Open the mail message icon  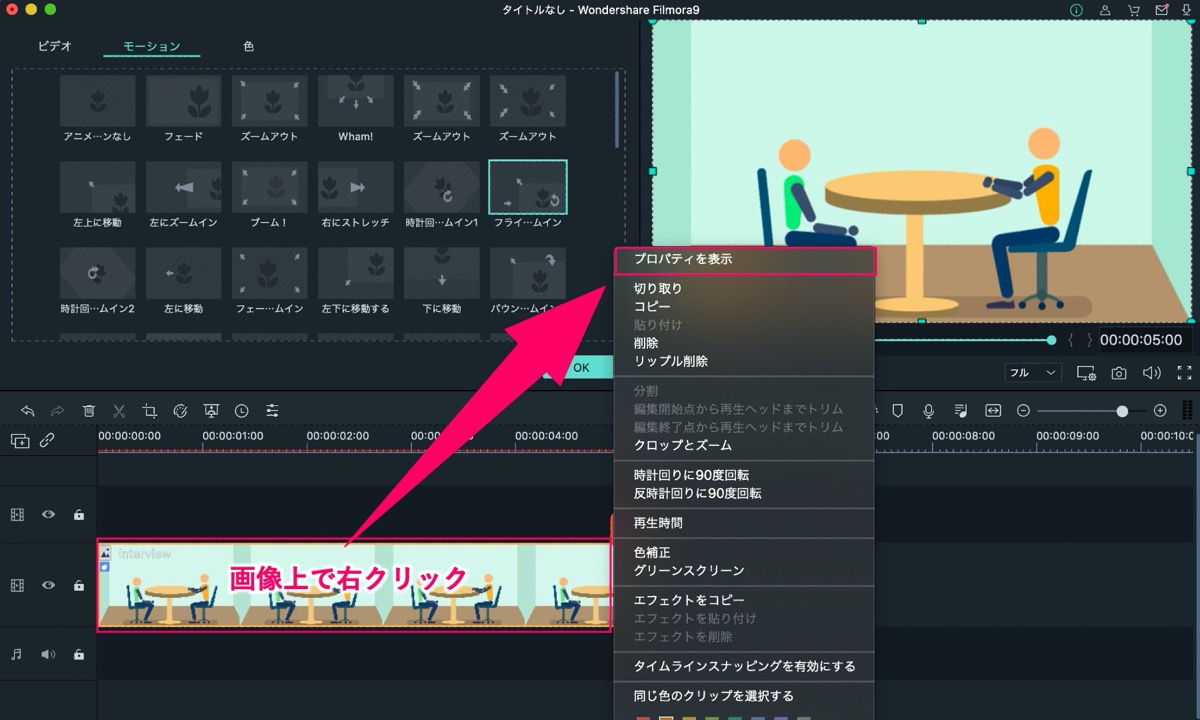tap(1161, 10)
